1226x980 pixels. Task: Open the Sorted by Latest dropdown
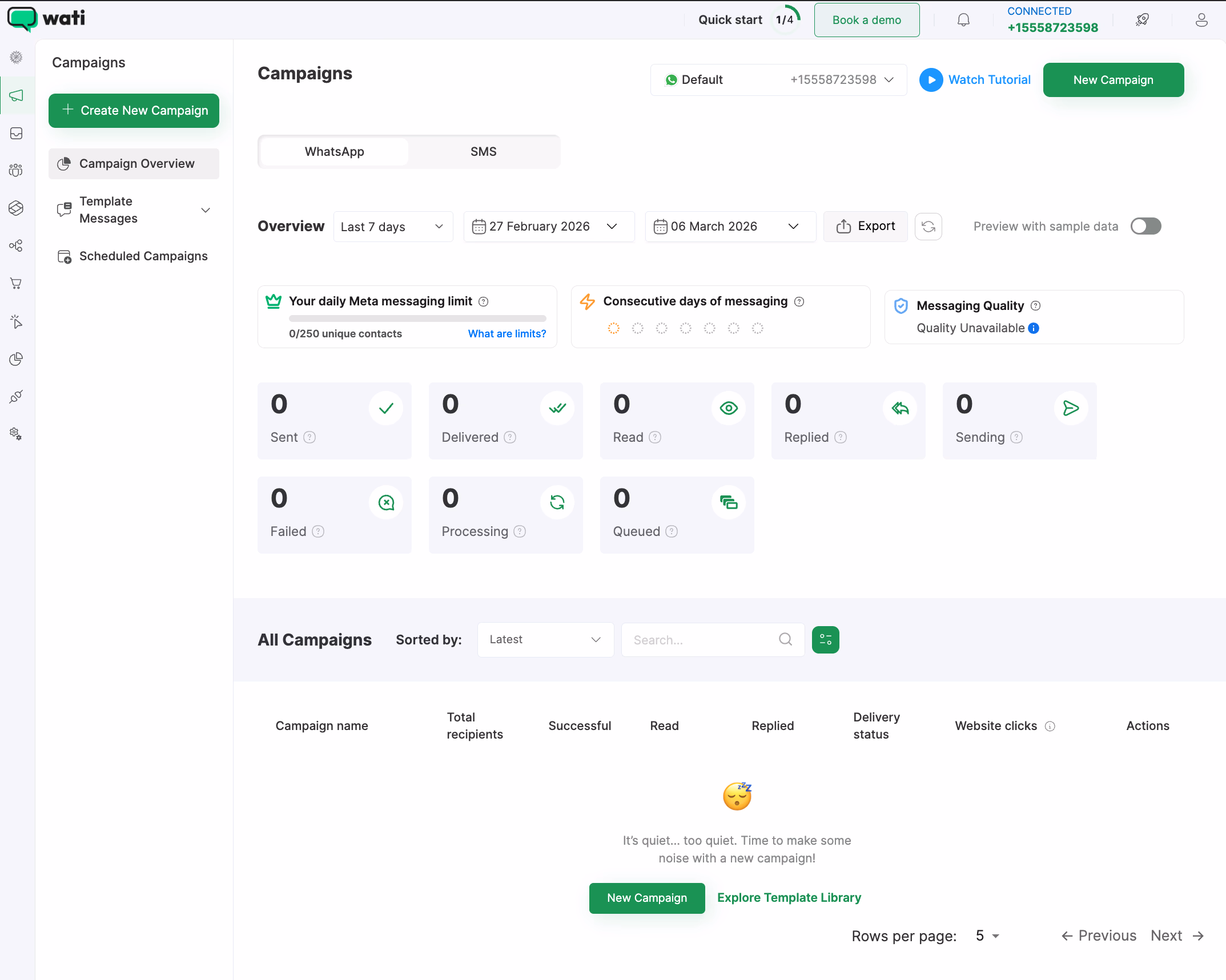pyautogui.click(x=545, y=639)
